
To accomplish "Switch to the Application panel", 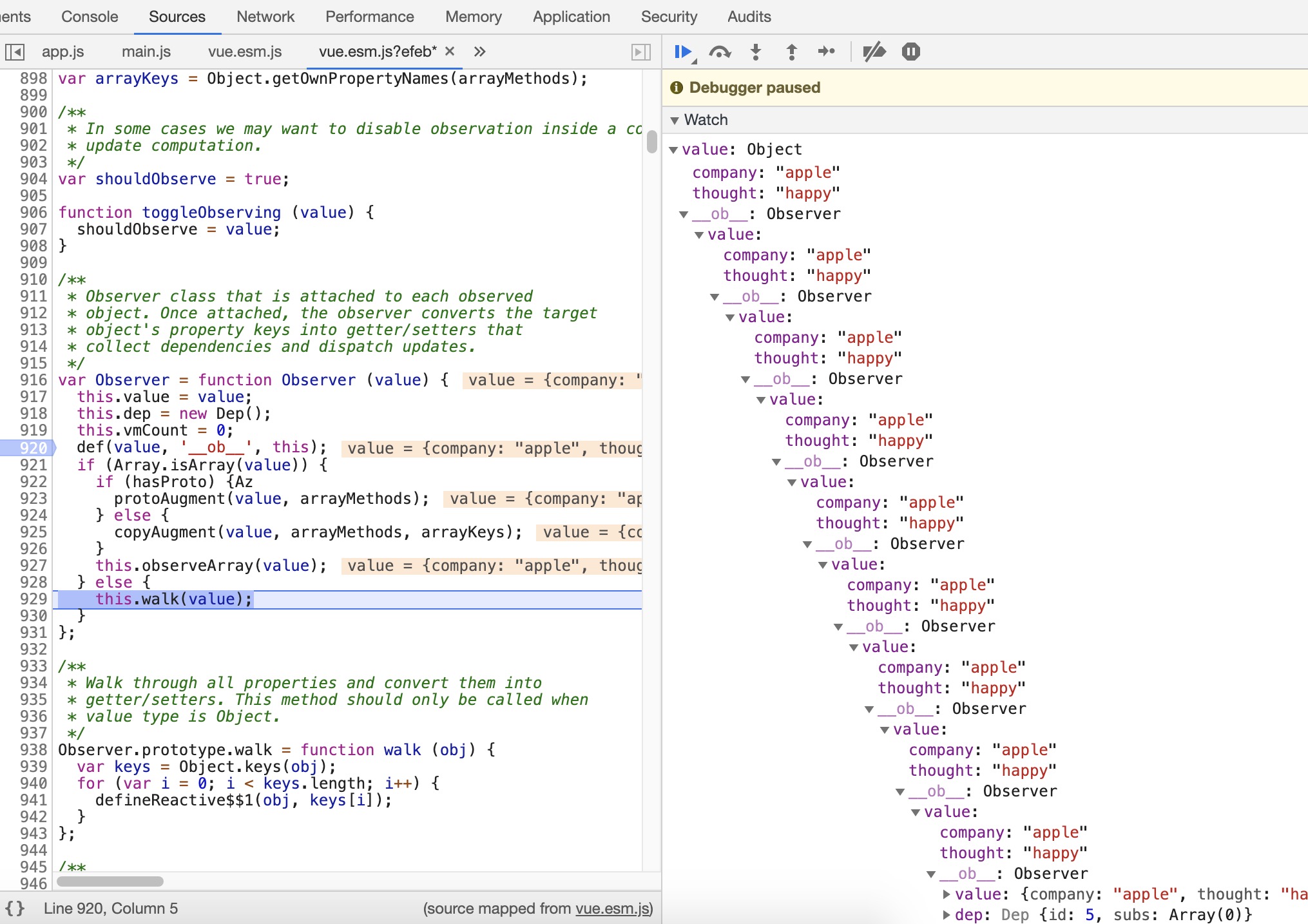I will pyautogui.click(x=572, y=17).
